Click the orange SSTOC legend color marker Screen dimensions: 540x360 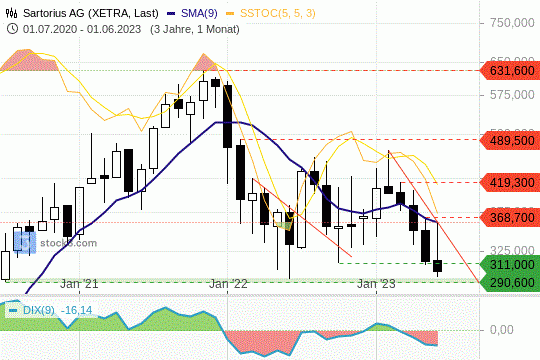230,13
